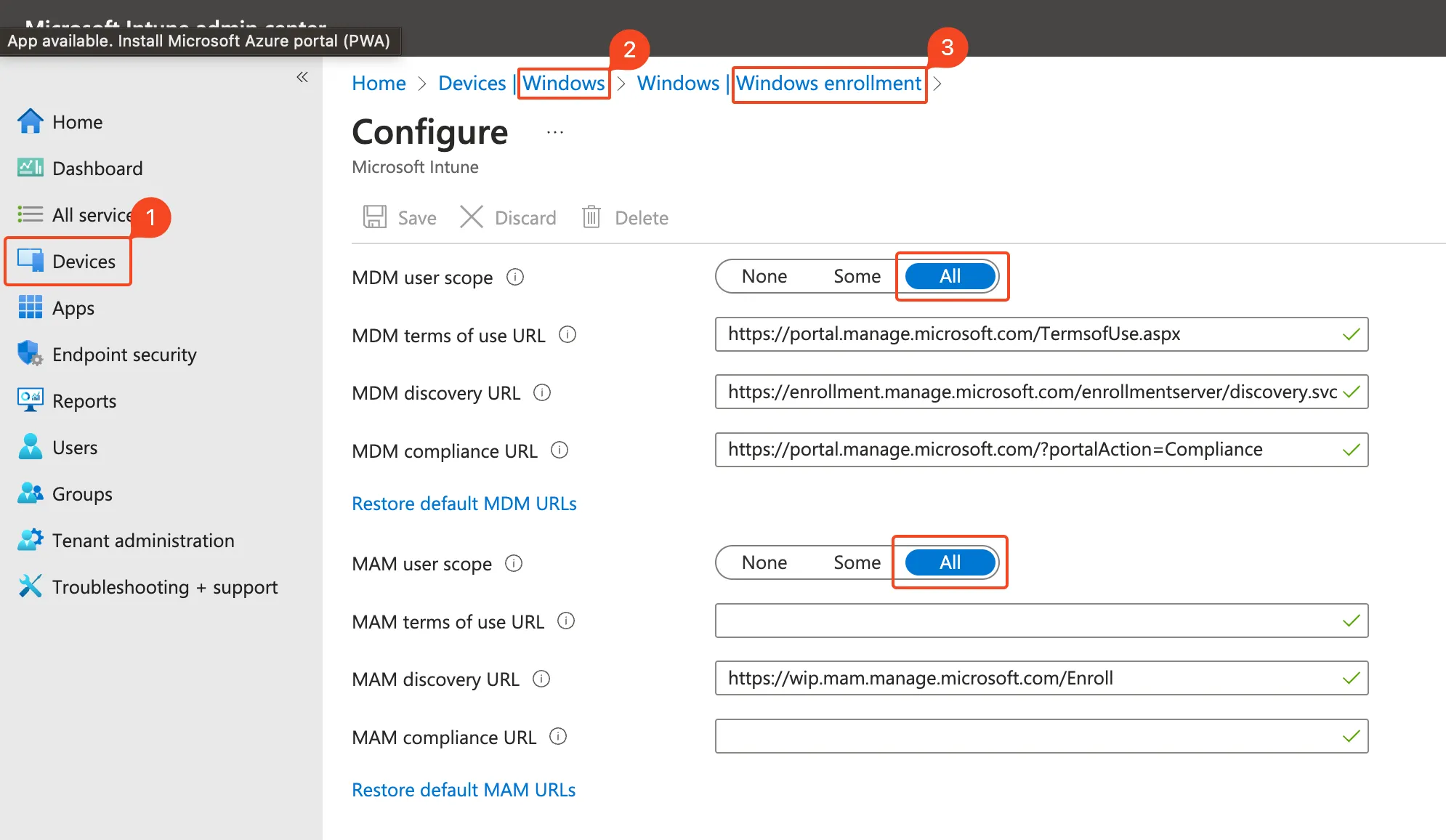Click Restore default MAM URLs link
Screen dimensions: 1446x840
pyautogui.click(x=463, y=790)
